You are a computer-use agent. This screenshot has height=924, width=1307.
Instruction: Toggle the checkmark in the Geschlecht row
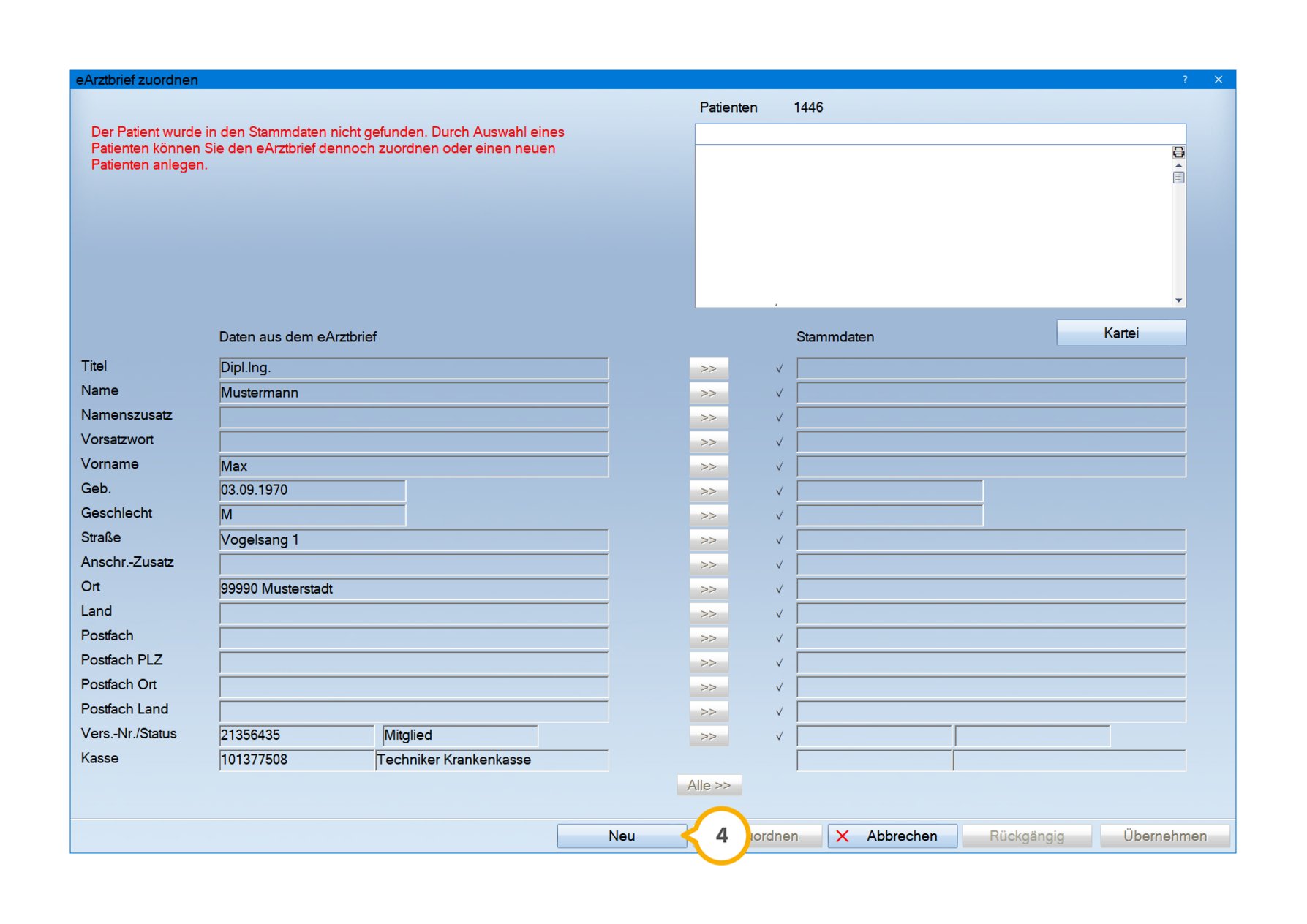coord(780,515)
